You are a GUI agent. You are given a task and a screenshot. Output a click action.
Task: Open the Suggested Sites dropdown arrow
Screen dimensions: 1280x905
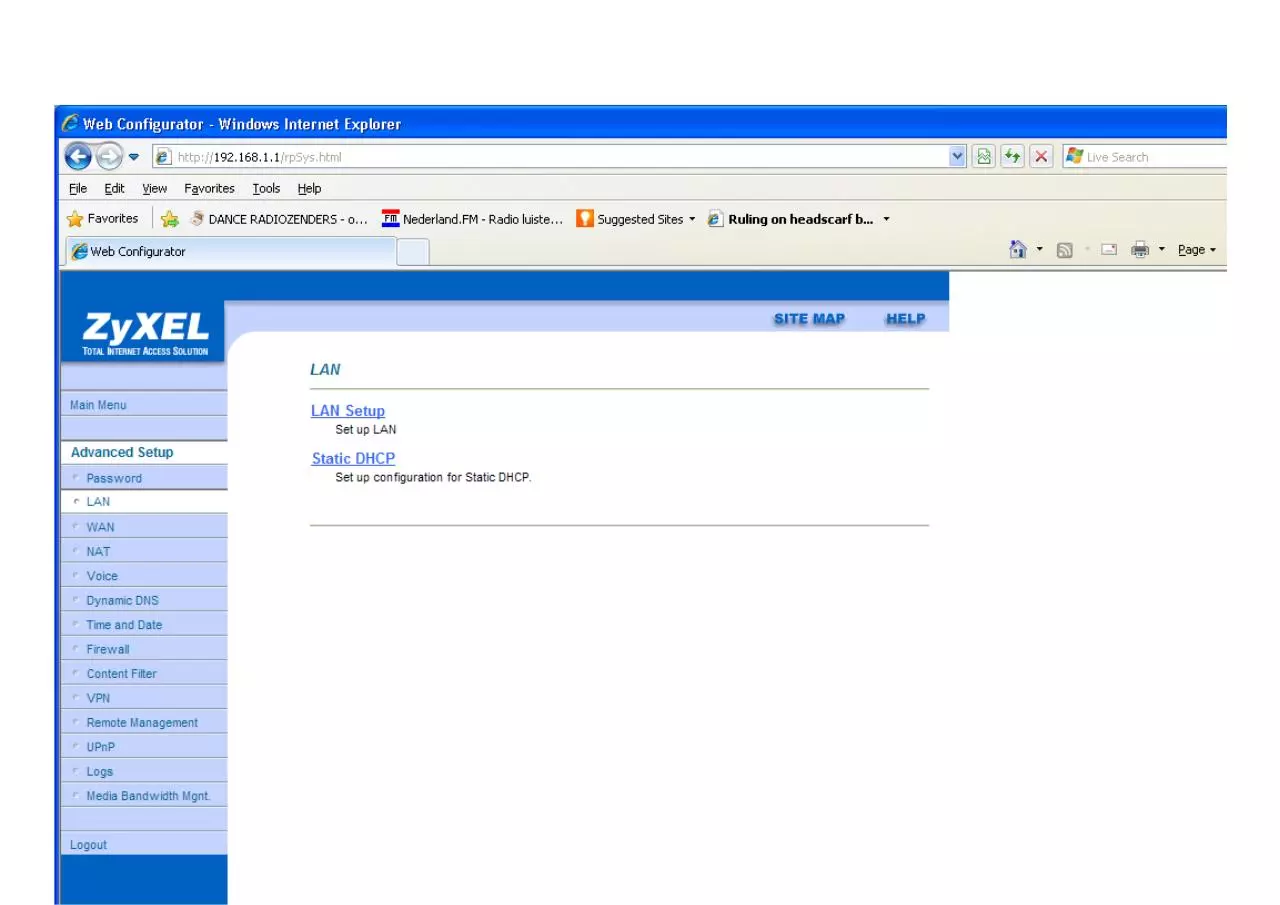[692, 219]
